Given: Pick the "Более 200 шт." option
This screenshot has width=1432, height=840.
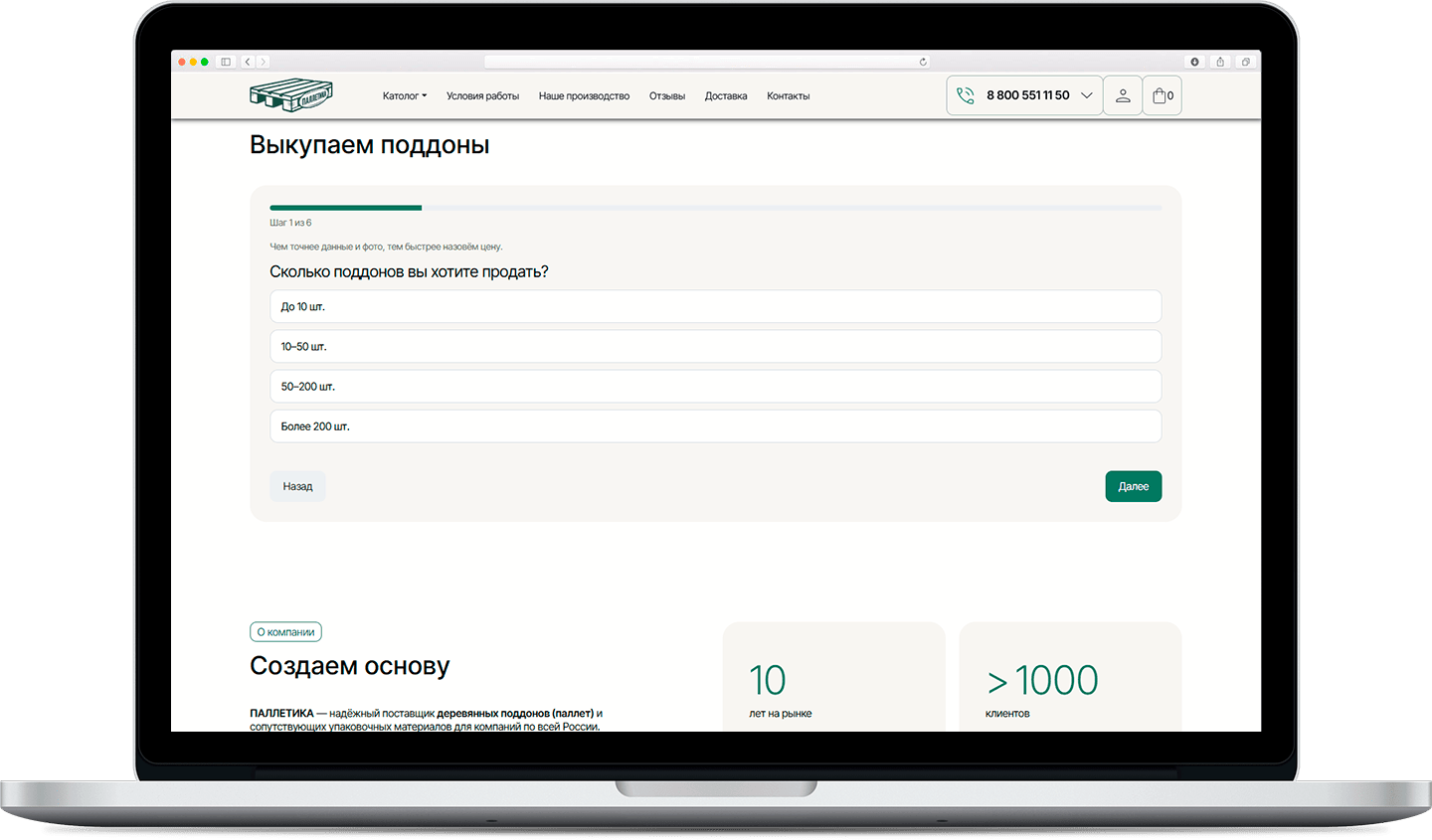Looking at the screenshot, I should point(715,425).
